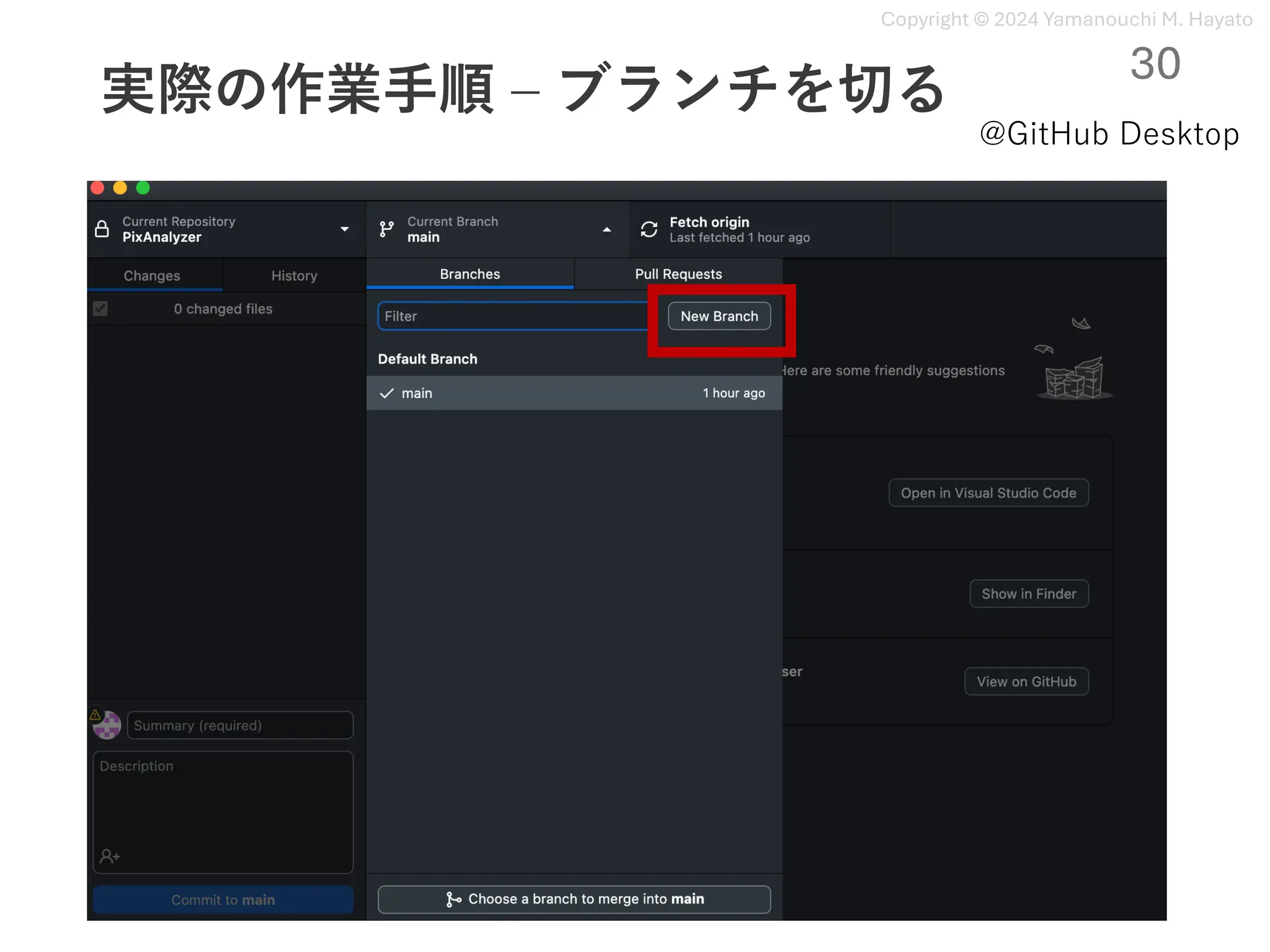Click the Show in Finder button
Image resolution: width=1270 pixels, height=952 pixels.
point(1029,594)
